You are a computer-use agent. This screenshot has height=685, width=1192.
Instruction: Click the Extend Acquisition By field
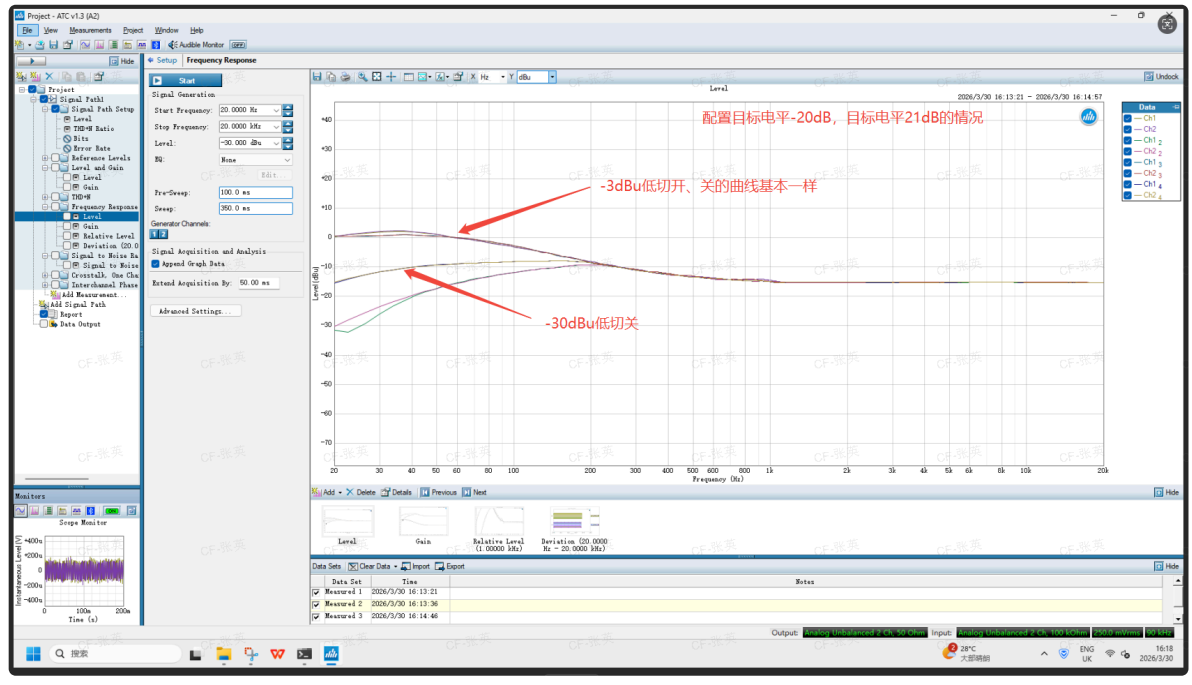(258, 283)
